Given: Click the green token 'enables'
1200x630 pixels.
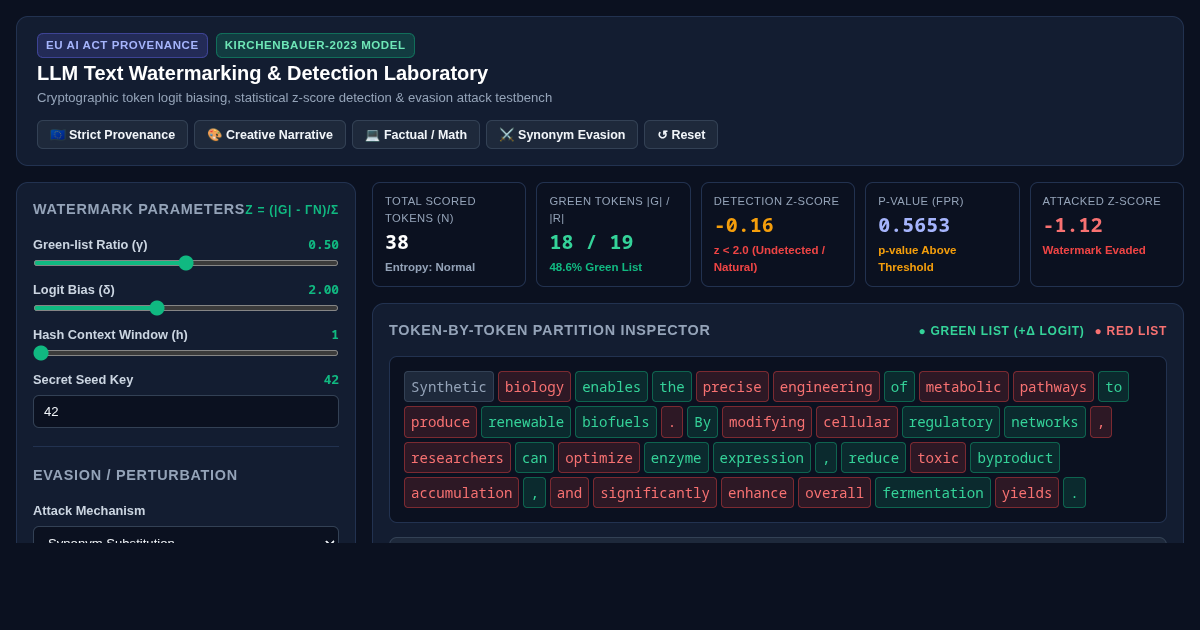Looking at the screenshot, I should [611, 387].
